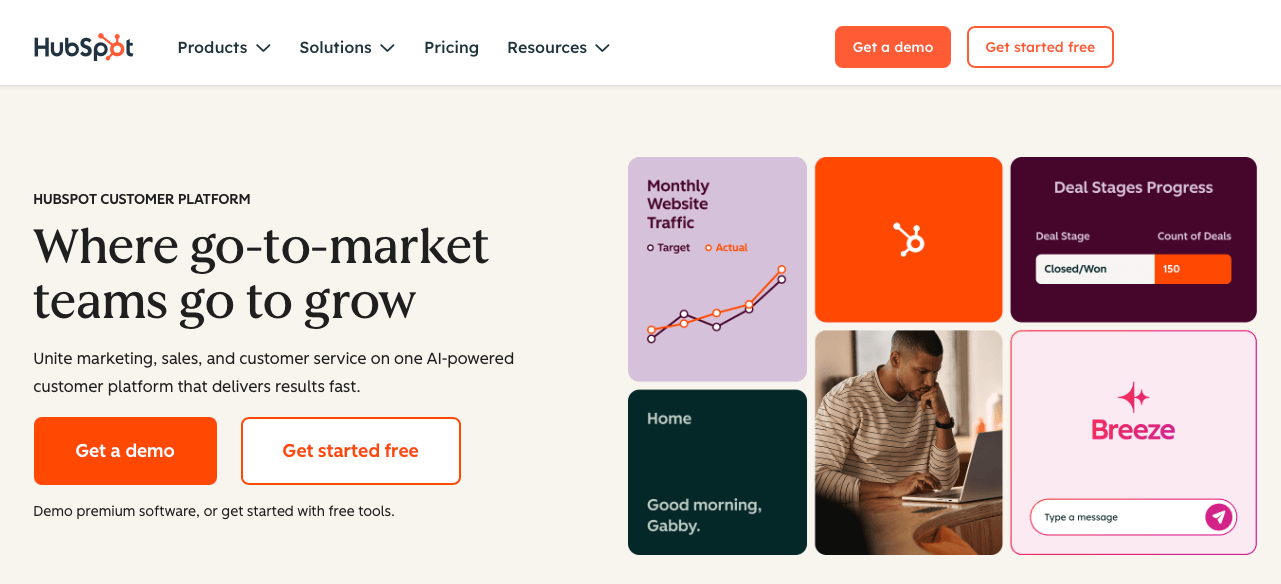Click the Type a message field

point(1110,517)
